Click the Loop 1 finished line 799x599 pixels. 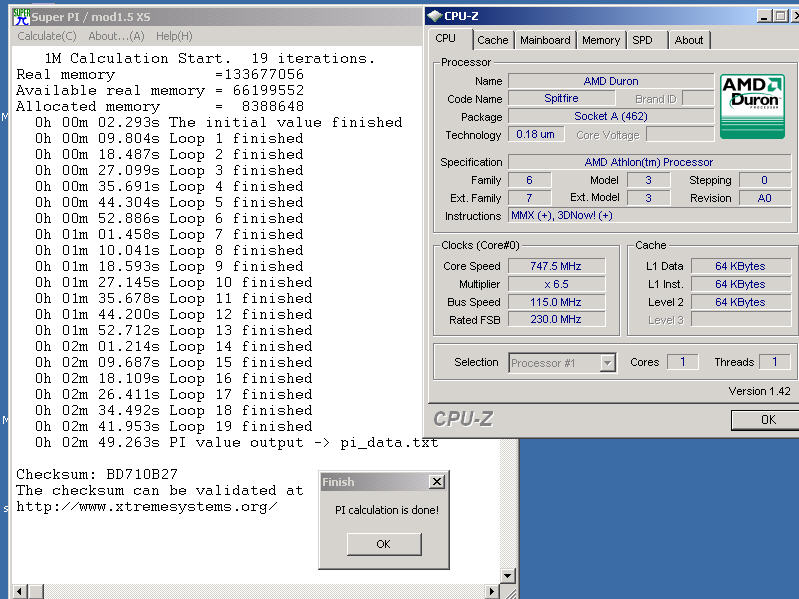click(169, 139)
